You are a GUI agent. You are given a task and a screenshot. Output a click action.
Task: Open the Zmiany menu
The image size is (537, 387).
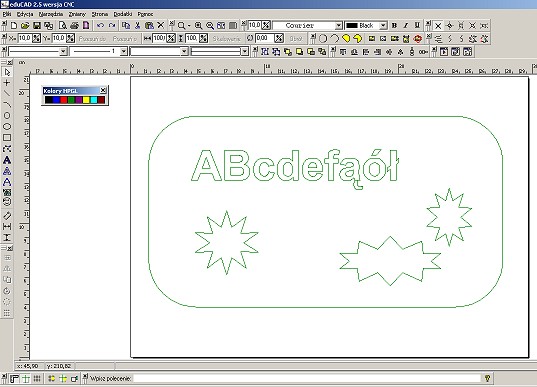[x=77, y=14]
